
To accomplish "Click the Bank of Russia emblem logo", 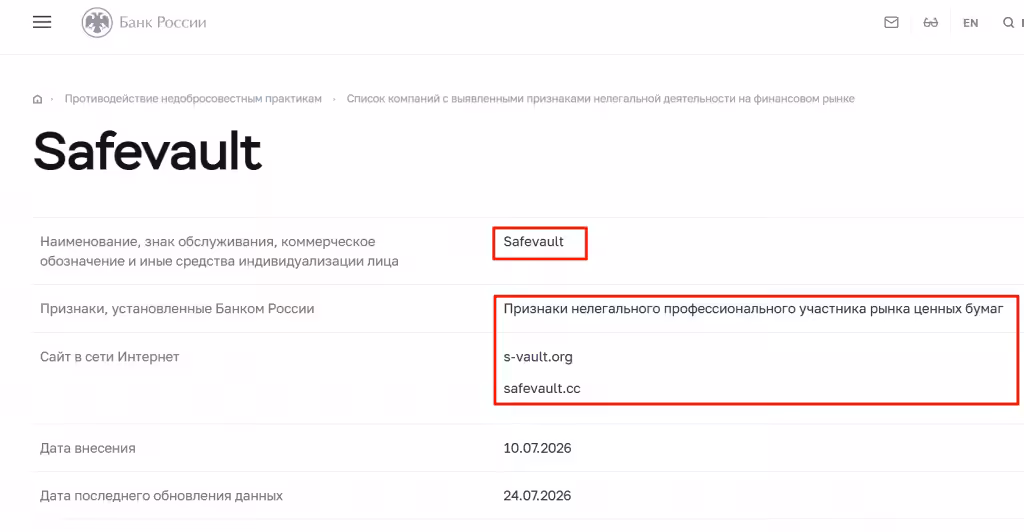I will point(97,23).
